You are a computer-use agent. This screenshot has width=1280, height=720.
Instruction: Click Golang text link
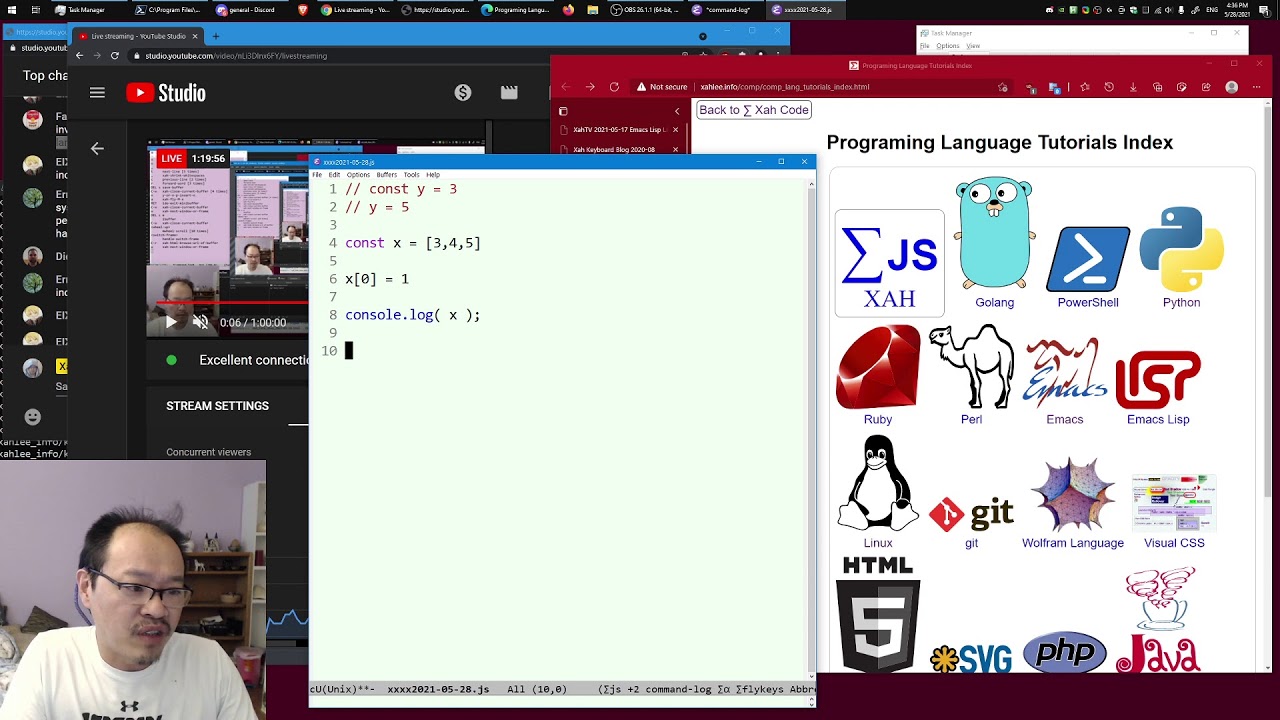[994, 302]
